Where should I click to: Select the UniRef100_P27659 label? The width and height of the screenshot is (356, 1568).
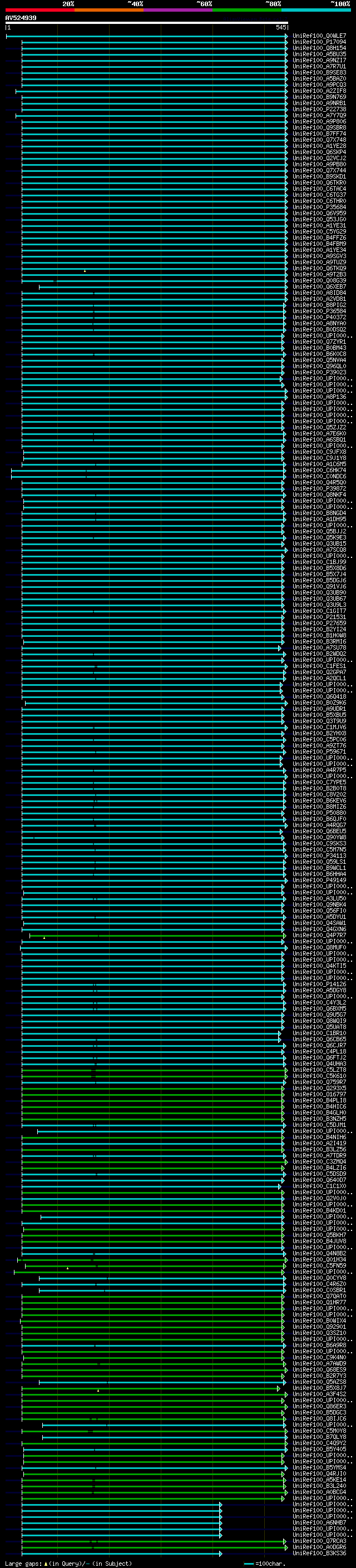[319, 623]
